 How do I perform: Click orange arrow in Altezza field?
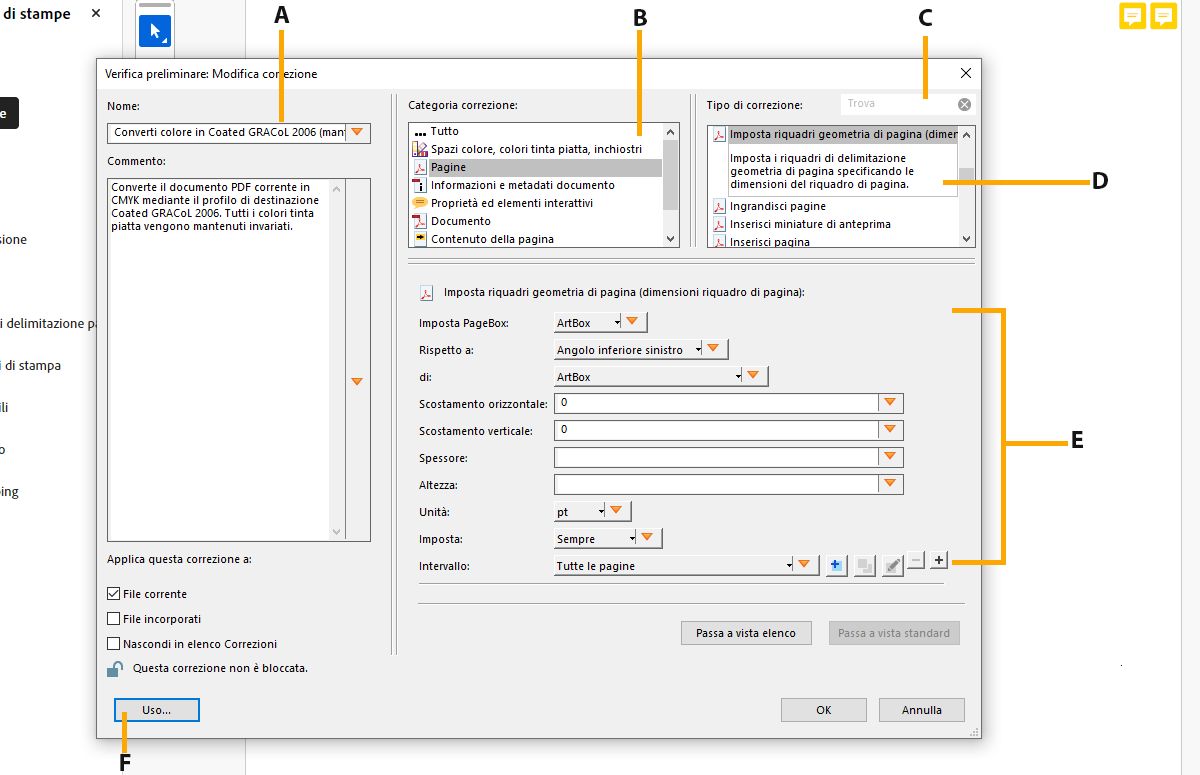[x=890, y=484]
